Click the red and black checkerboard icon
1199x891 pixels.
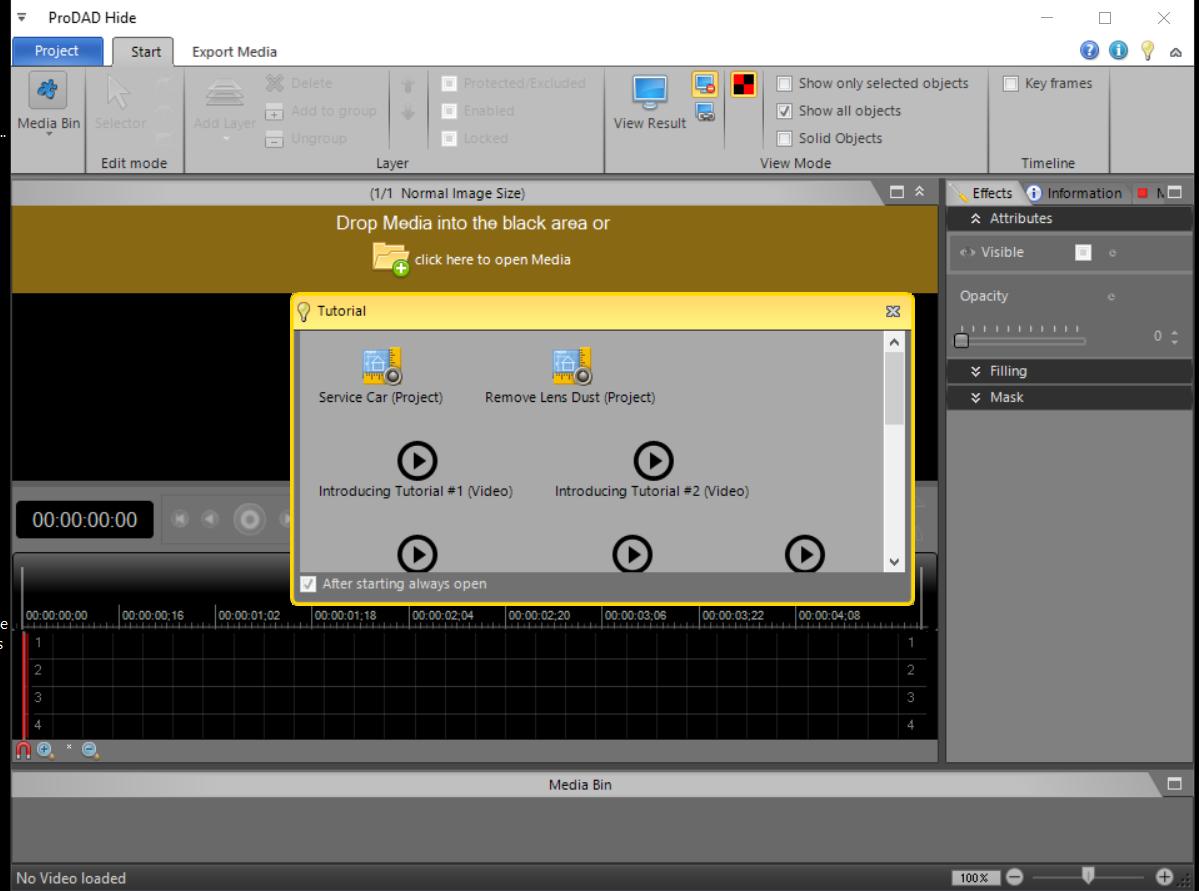pos(743,83)
